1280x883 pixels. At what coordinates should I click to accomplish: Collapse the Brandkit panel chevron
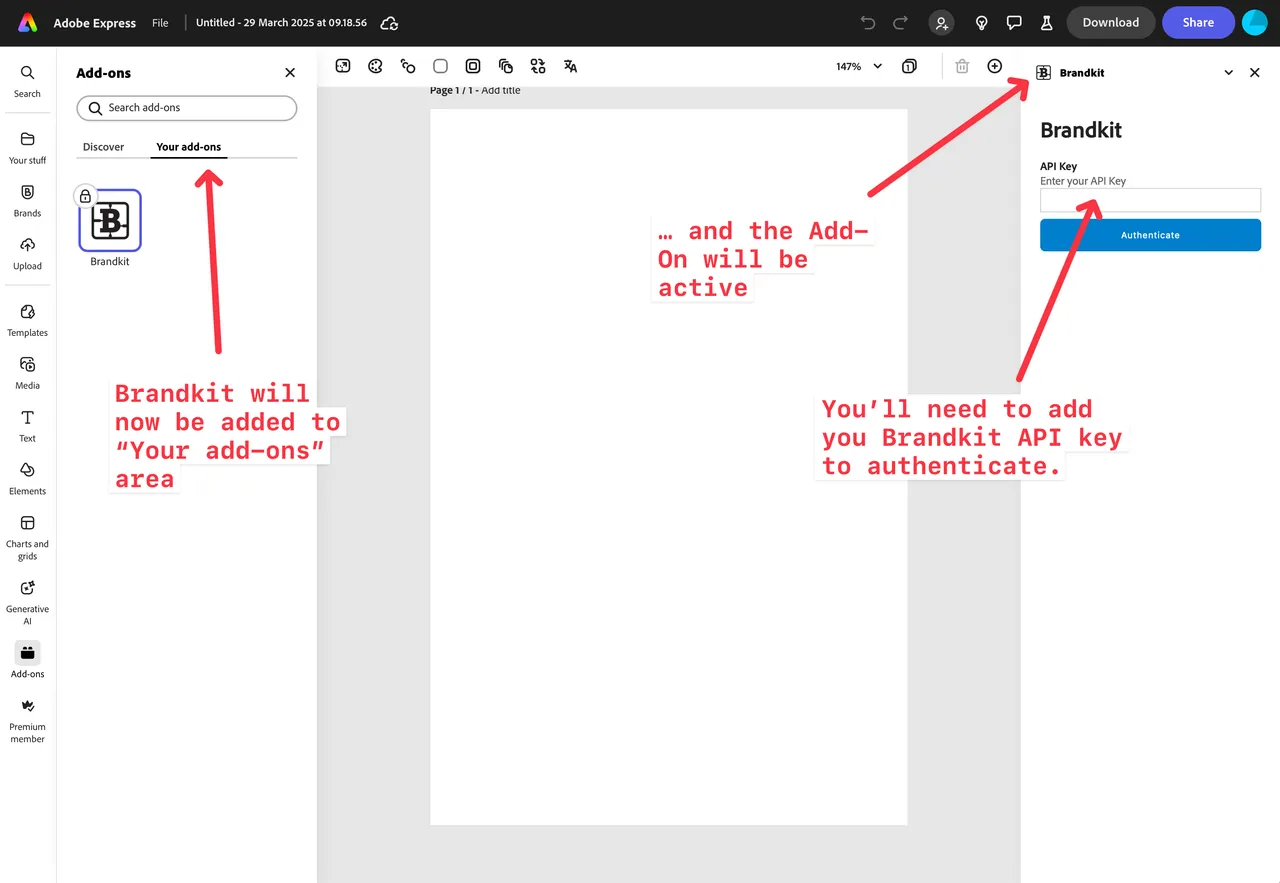tap(1229, 73)
